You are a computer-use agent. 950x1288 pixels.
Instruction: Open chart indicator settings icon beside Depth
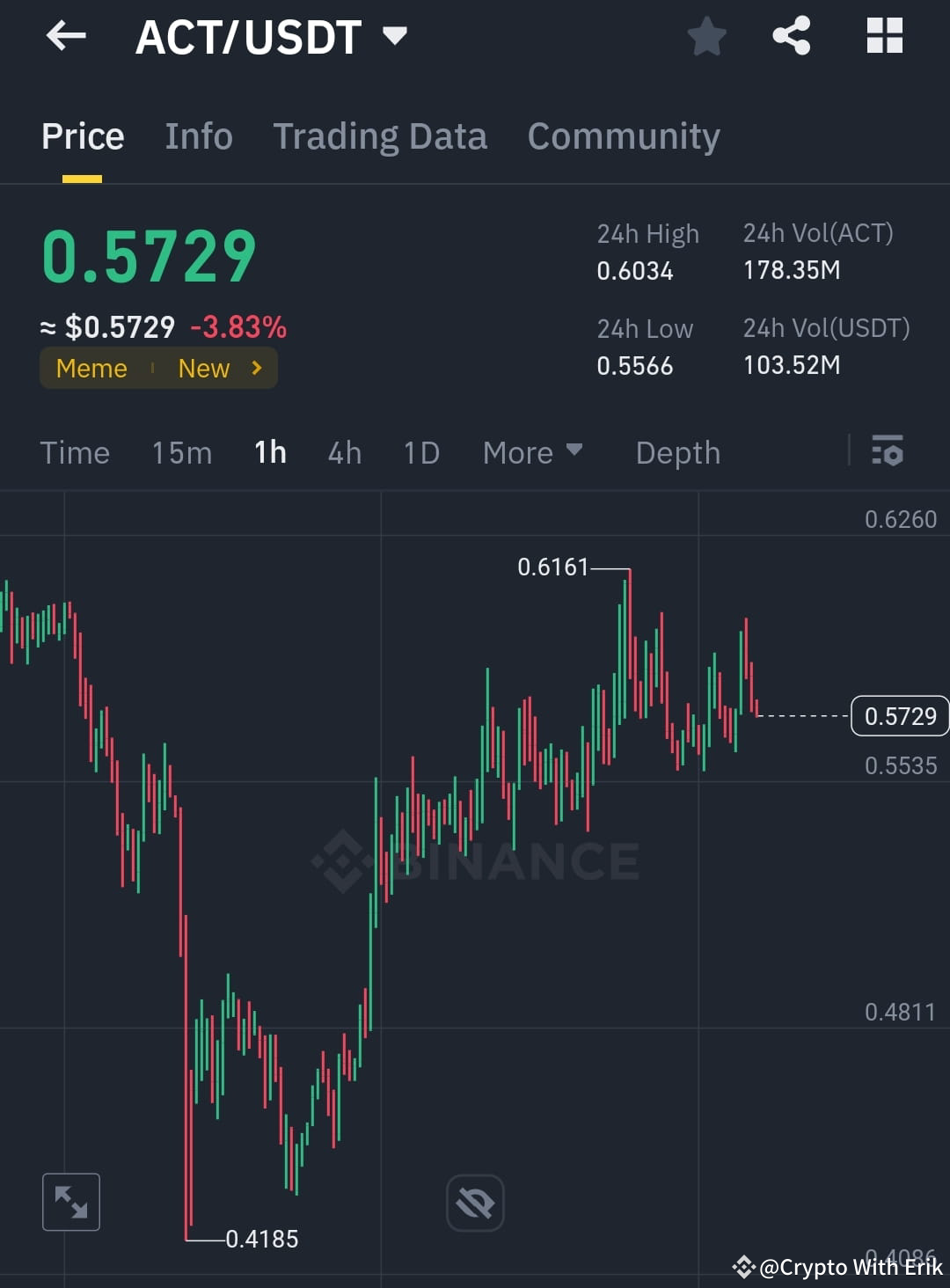click(888, 452)
